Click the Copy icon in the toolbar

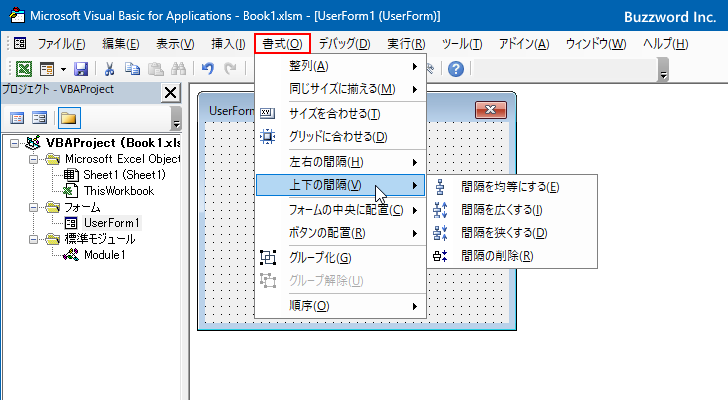point(132,69)
